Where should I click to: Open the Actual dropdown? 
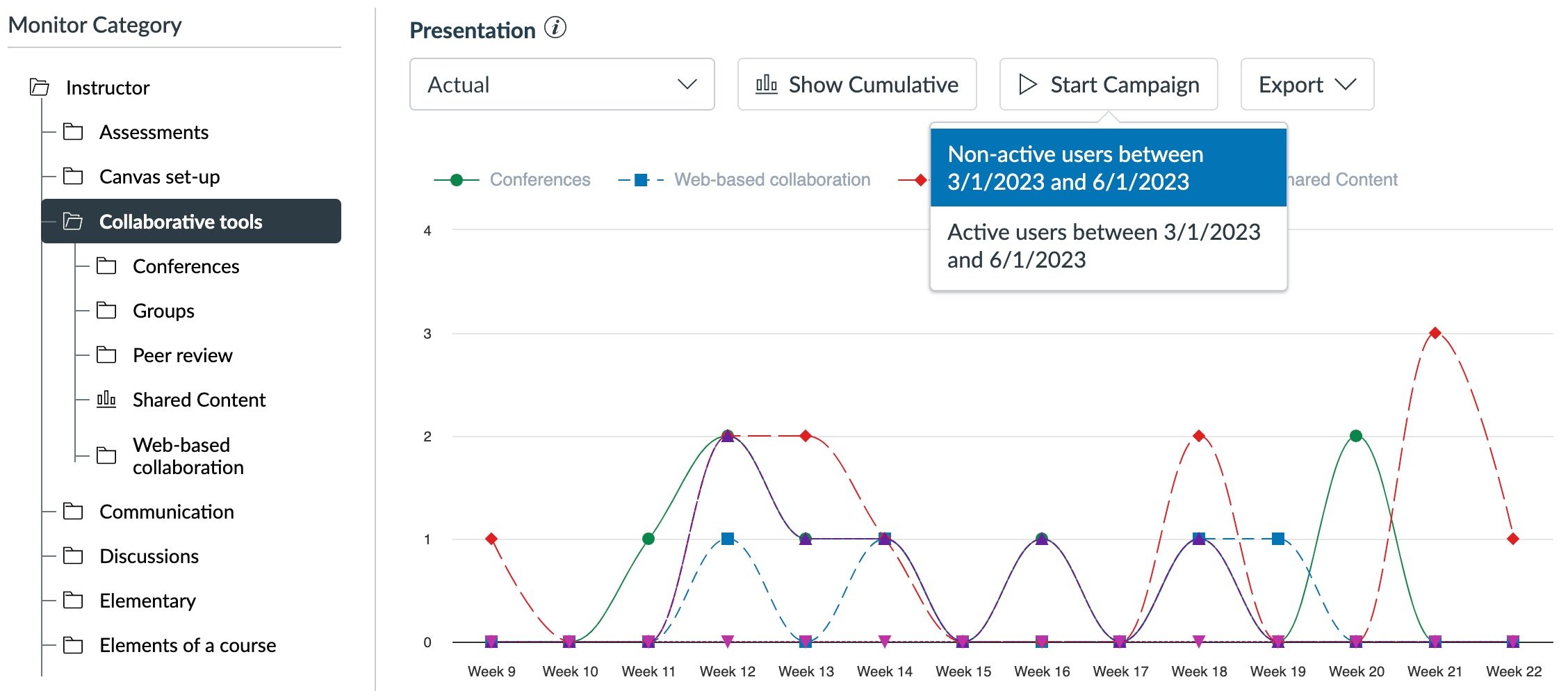(x=560, y=84)
